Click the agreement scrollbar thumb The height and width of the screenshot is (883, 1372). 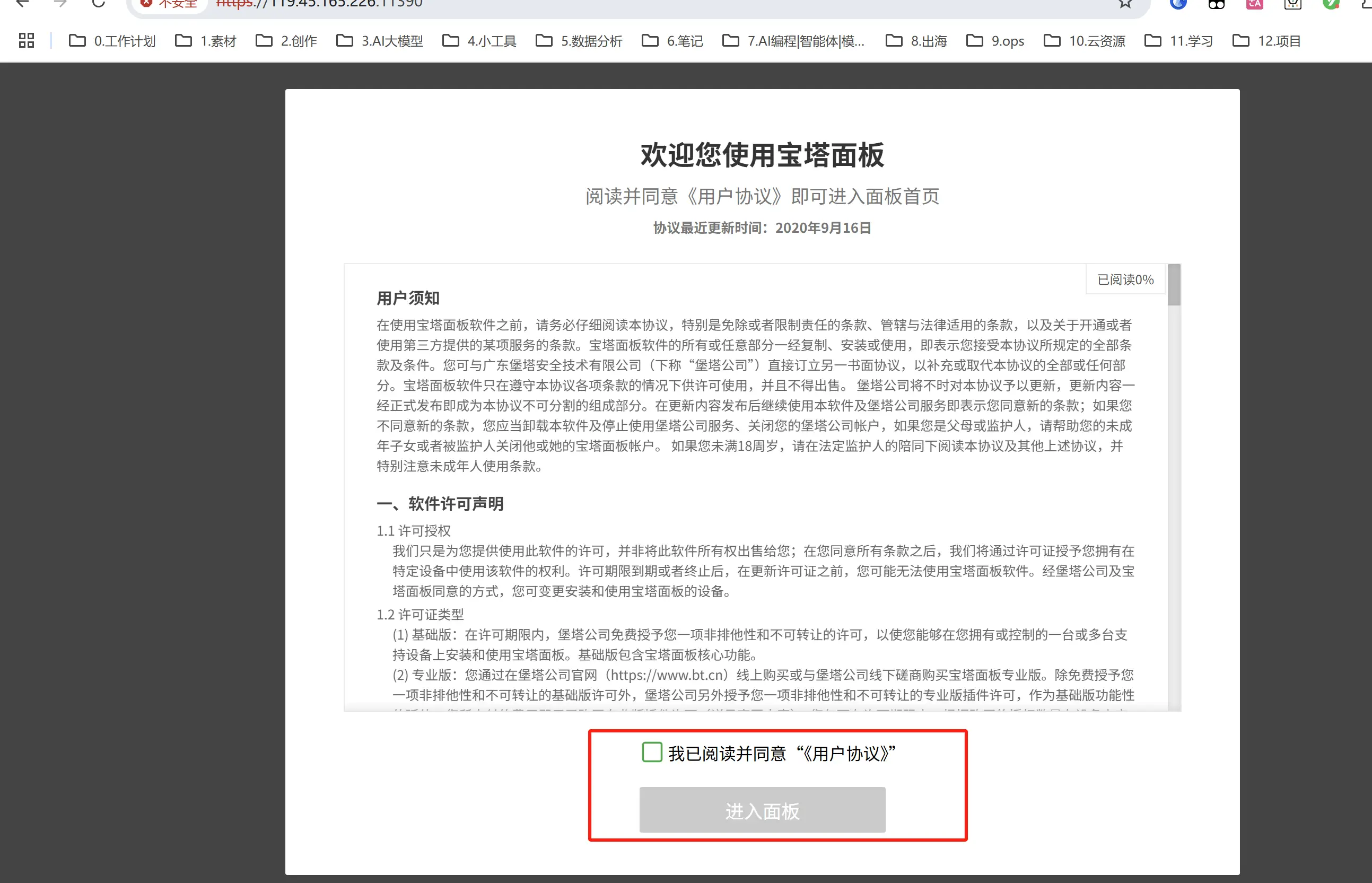tap(1174, 285)
